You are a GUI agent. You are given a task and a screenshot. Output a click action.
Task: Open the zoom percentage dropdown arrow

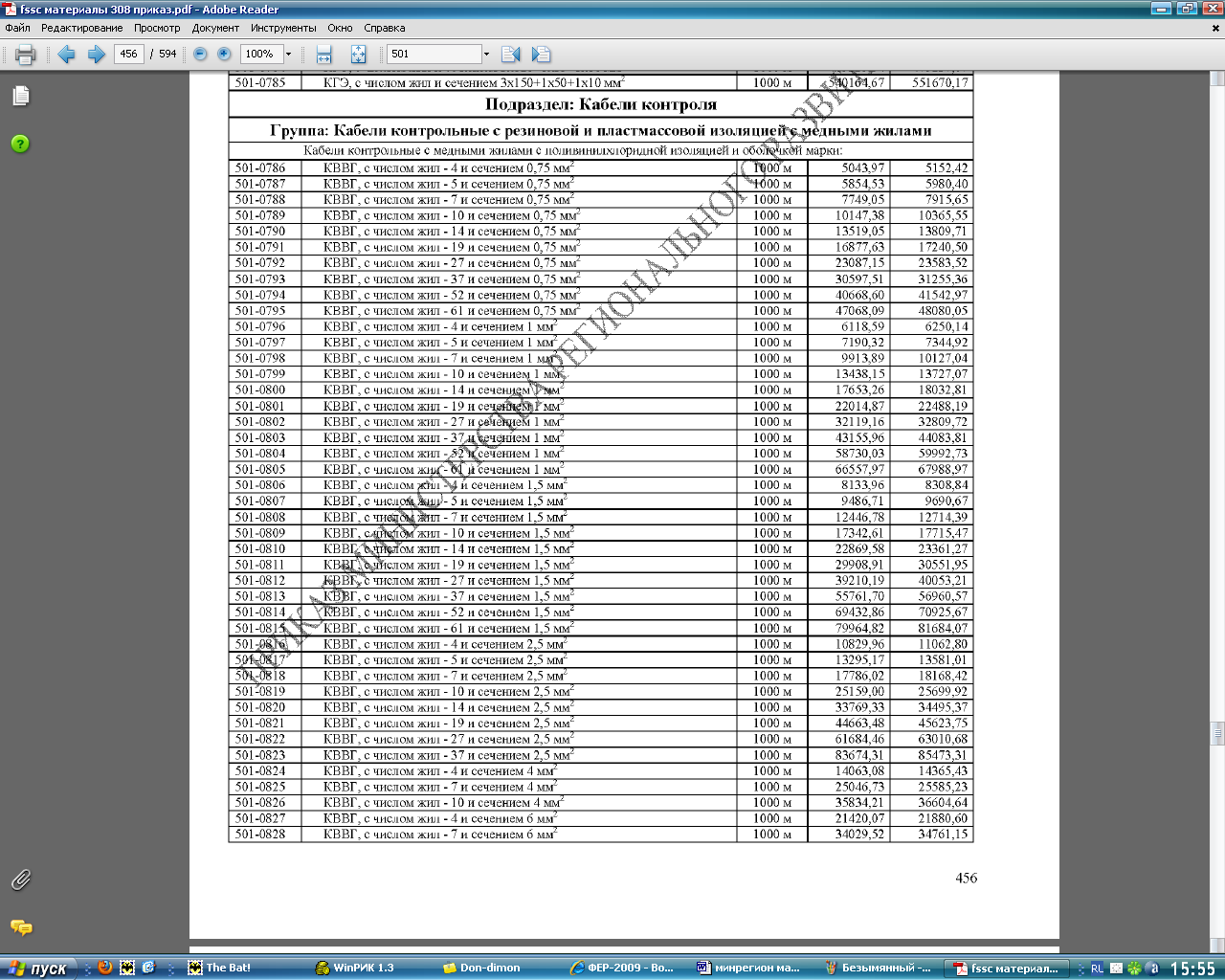[288, 55]
